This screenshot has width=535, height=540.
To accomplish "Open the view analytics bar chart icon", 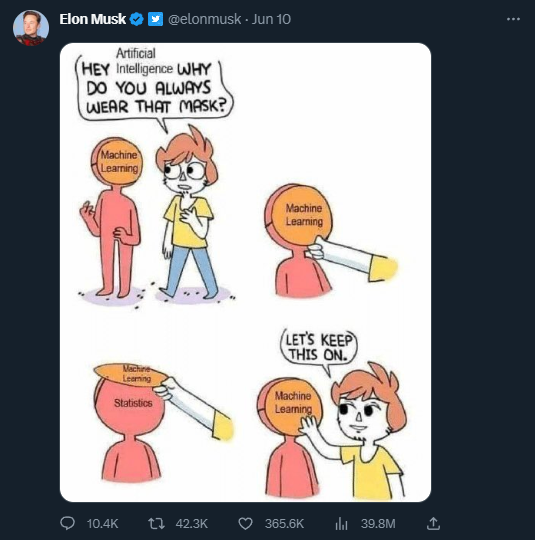I will click(x=341, y=524).
